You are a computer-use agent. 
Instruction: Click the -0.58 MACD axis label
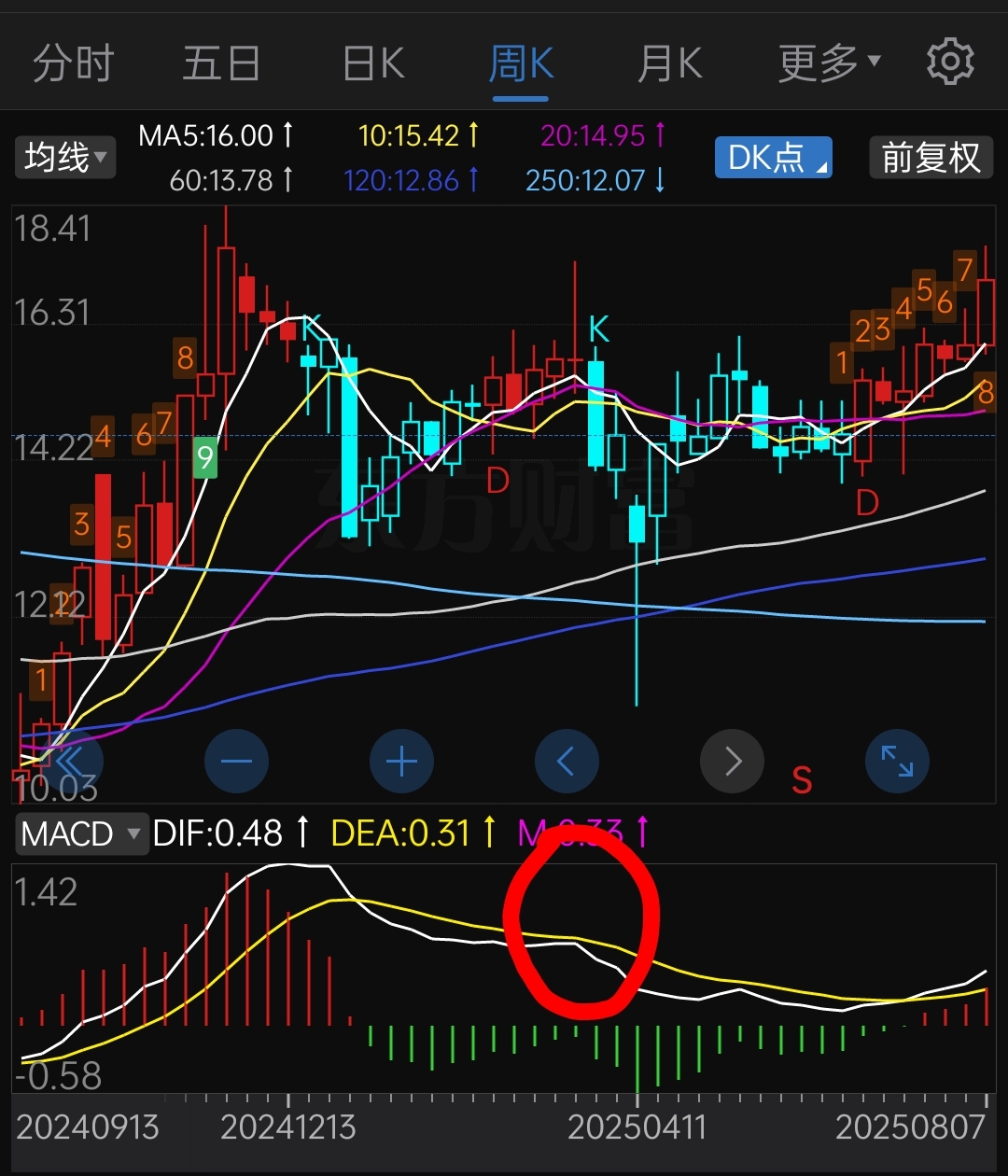(58, 1076)
